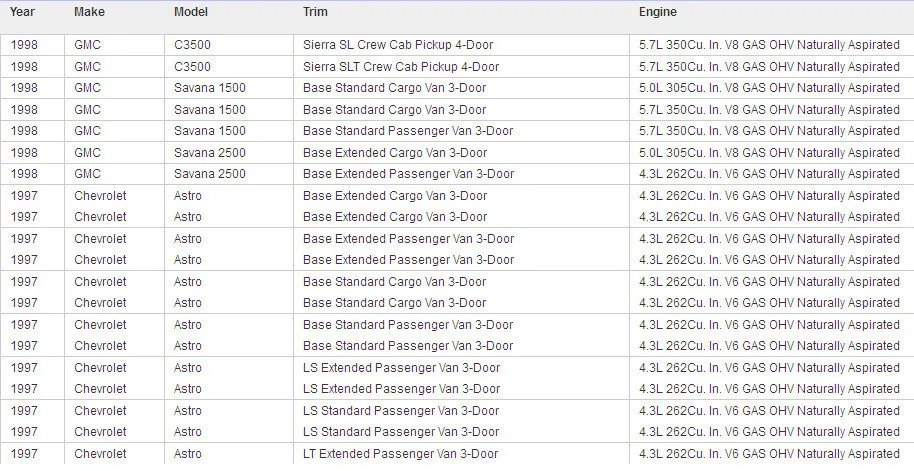Select the Sierra SL Crew Cab Pickup trim

click(398, 45)
